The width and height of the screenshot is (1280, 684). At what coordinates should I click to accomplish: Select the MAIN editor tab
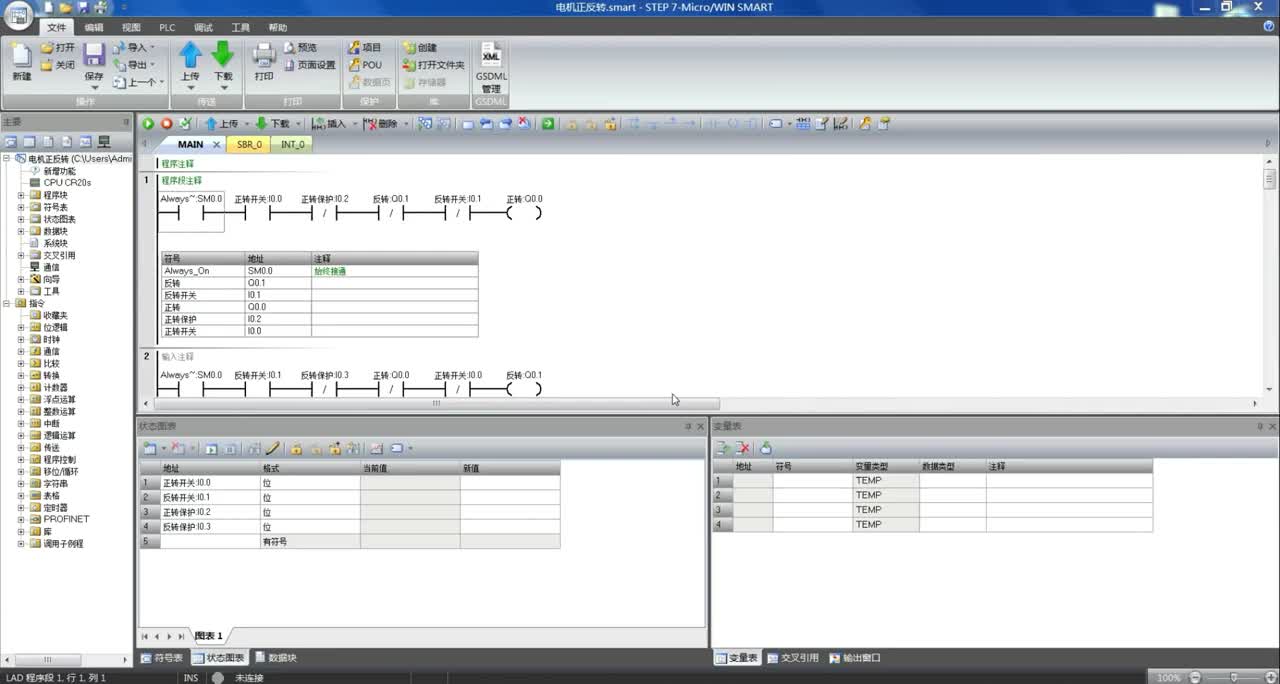click(190, 144)
